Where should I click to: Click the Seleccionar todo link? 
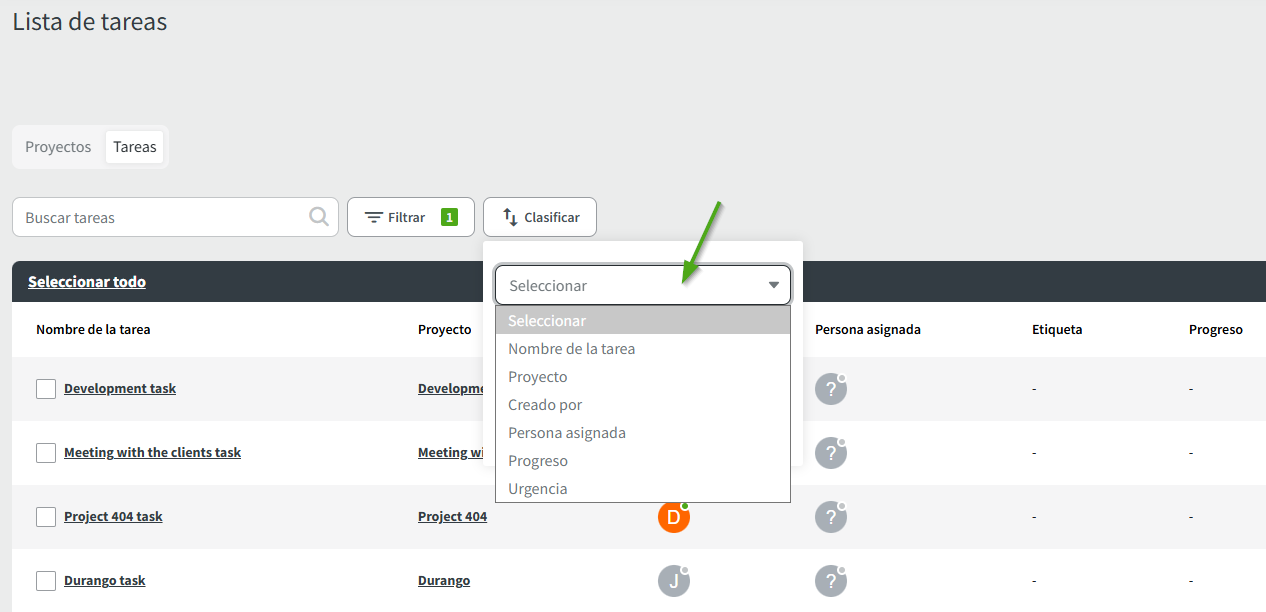coord(87,282)
